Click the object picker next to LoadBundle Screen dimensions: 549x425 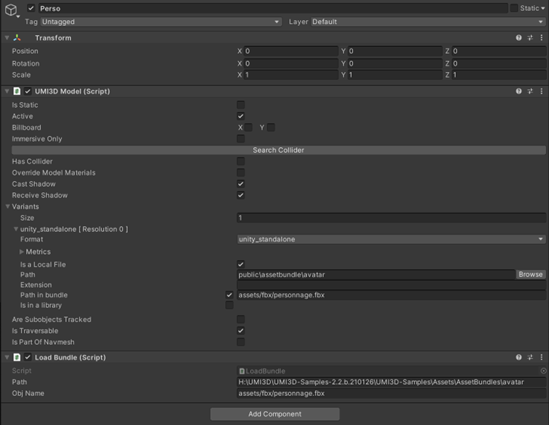click(543, 371)
